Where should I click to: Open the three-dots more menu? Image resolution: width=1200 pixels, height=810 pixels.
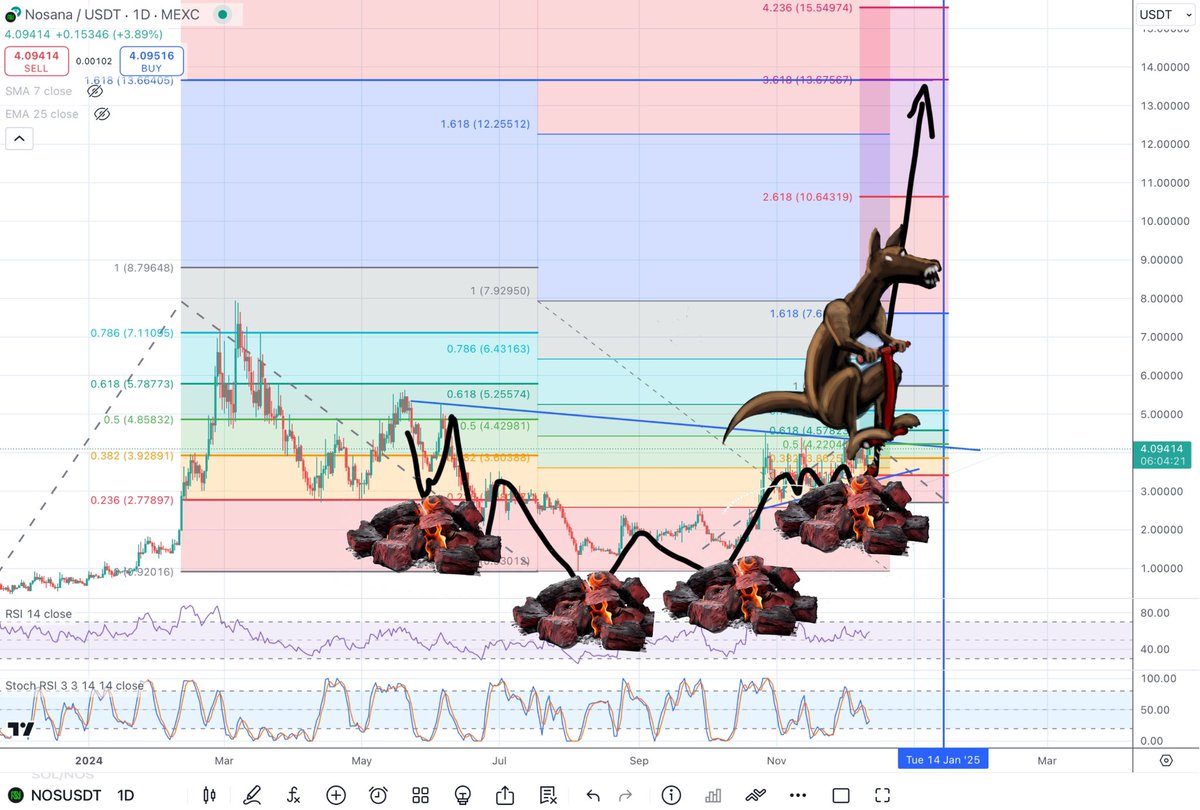click(x=798, y=796)
